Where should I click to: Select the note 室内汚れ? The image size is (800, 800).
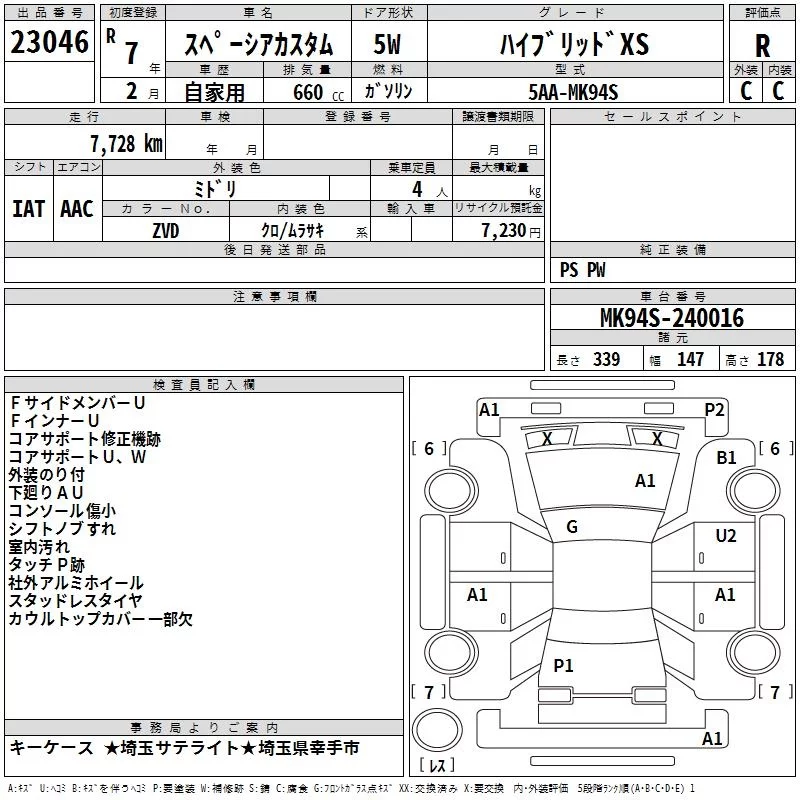39,546
